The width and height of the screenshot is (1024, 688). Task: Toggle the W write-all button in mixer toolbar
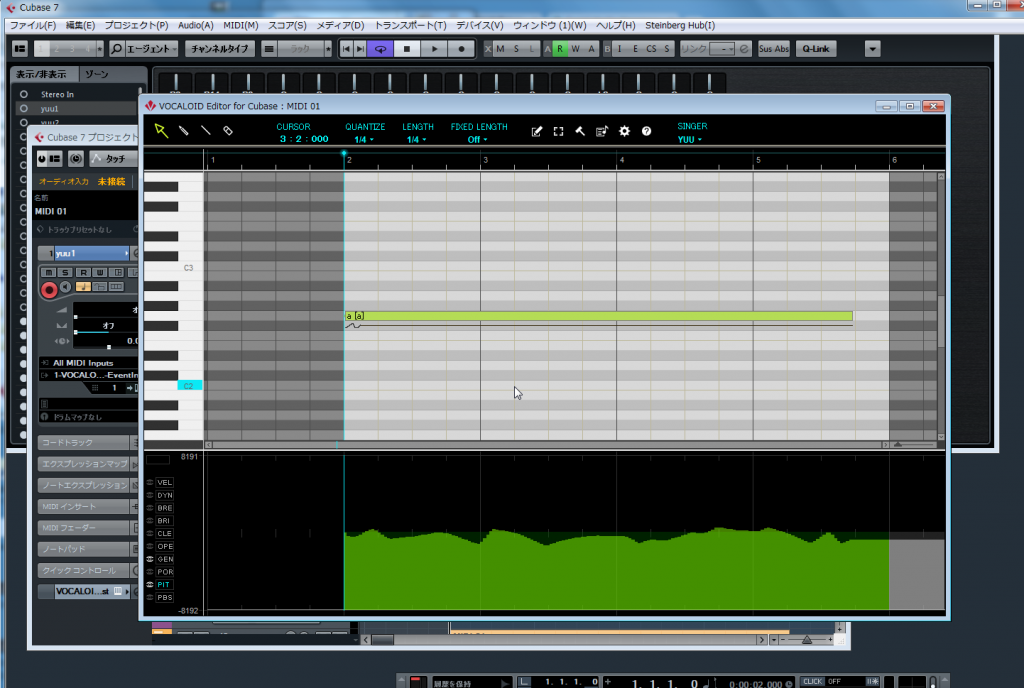pos(575,49)
